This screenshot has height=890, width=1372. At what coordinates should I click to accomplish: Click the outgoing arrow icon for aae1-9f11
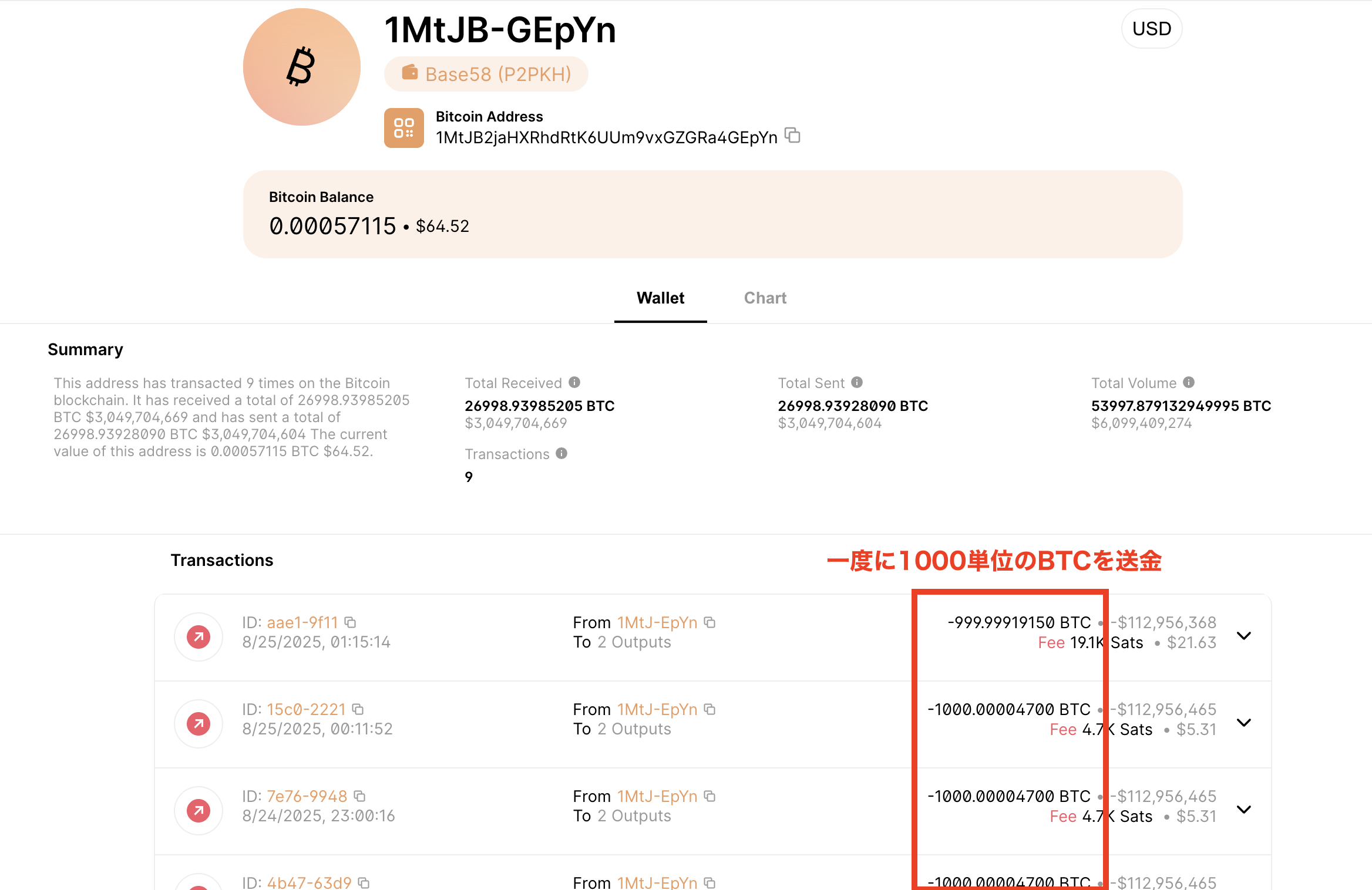(x=199, y=636)
